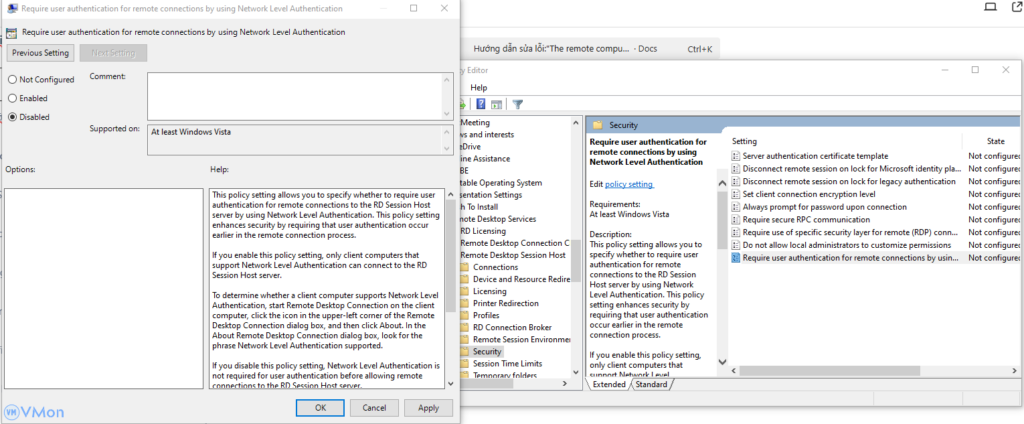Open the policy setting edit link
Viewport: 1024px width, 424px height.
(x=629, y=184)
